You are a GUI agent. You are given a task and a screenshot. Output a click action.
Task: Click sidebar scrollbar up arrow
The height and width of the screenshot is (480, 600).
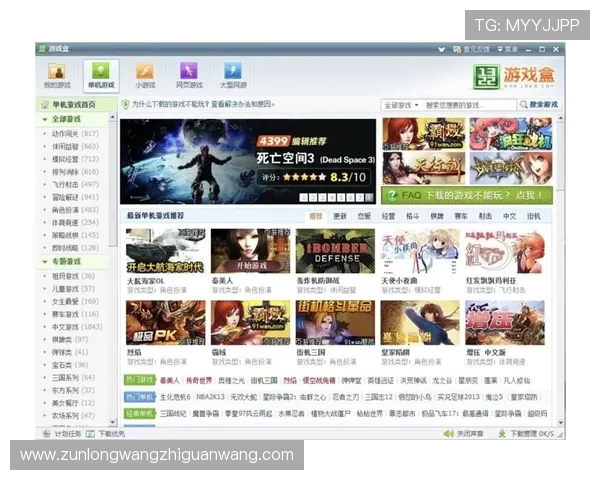tap(112, 117)
